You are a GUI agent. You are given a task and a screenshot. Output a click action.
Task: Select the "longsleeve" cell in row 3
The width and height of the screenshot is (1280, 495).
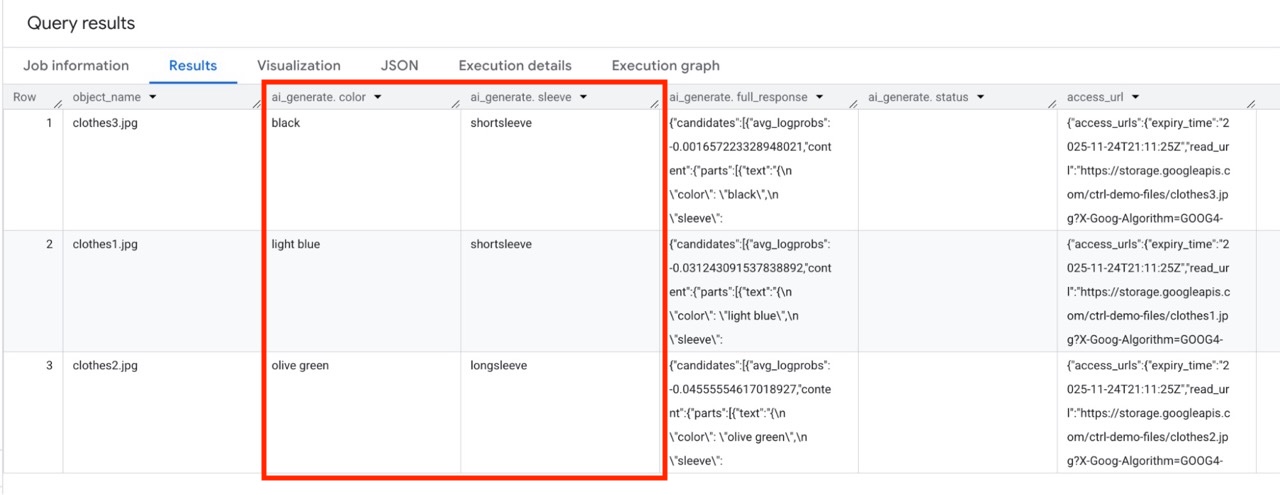tap(501, 366)
